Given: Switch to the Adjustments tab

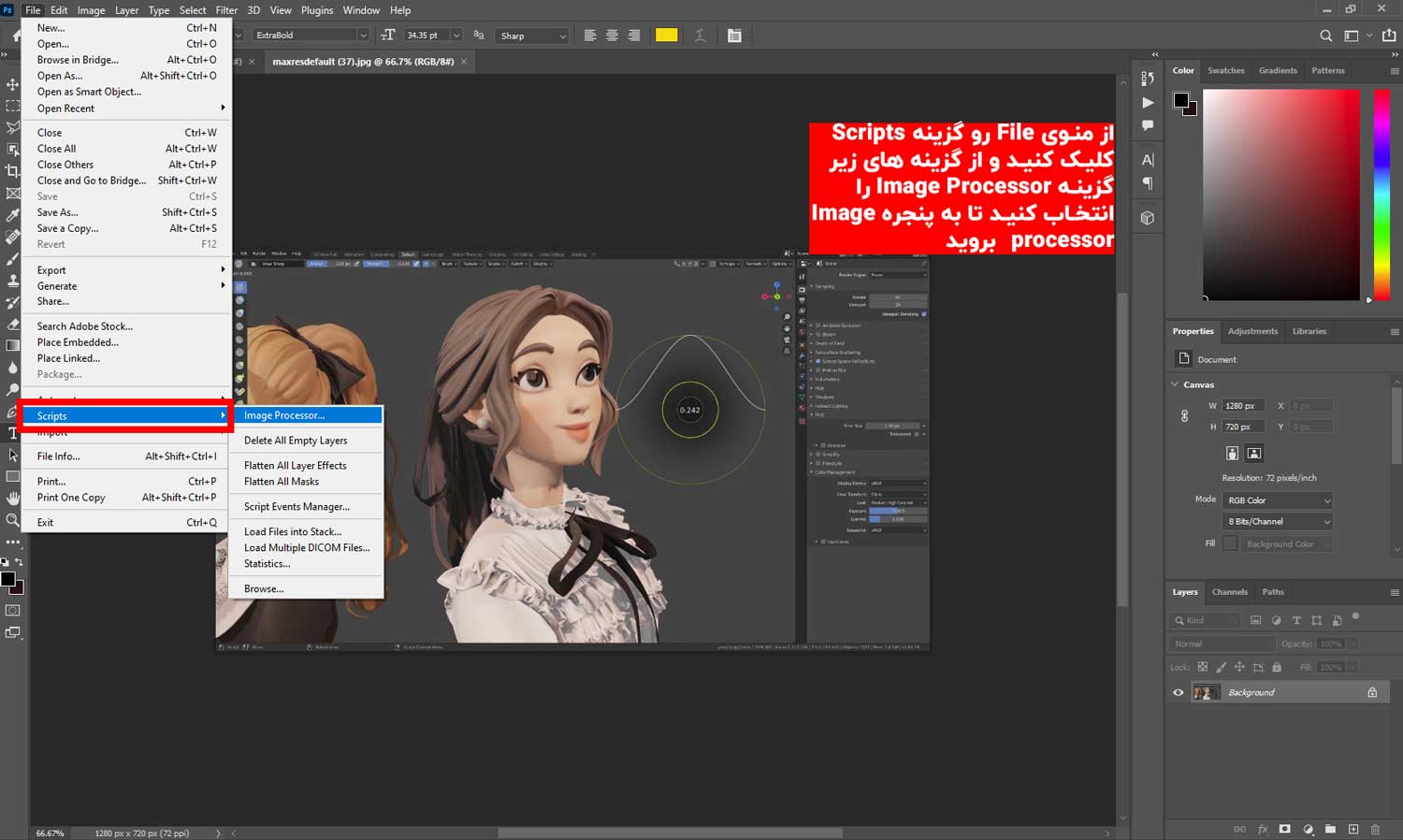Looking at the screenshot, I should pyautogui.click(x=1252, y=331).
